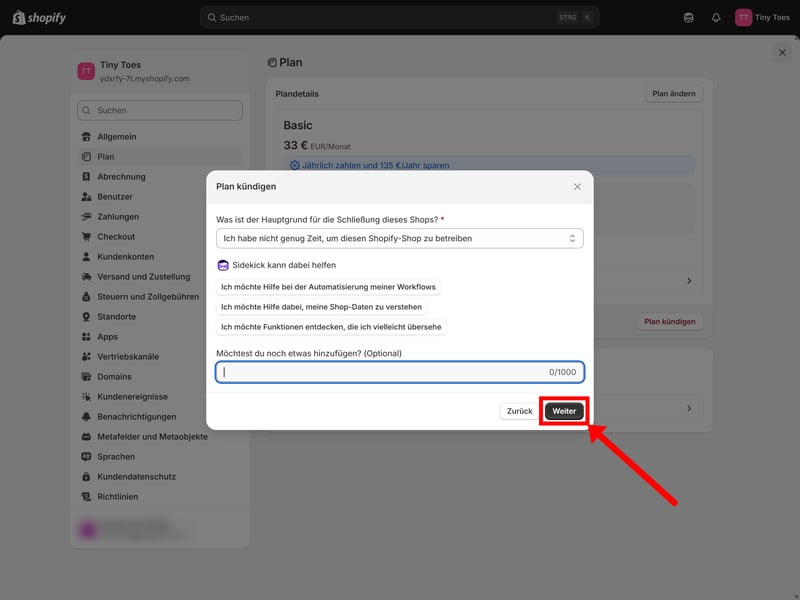Open the notifications bell icon

tap(716, 17)
